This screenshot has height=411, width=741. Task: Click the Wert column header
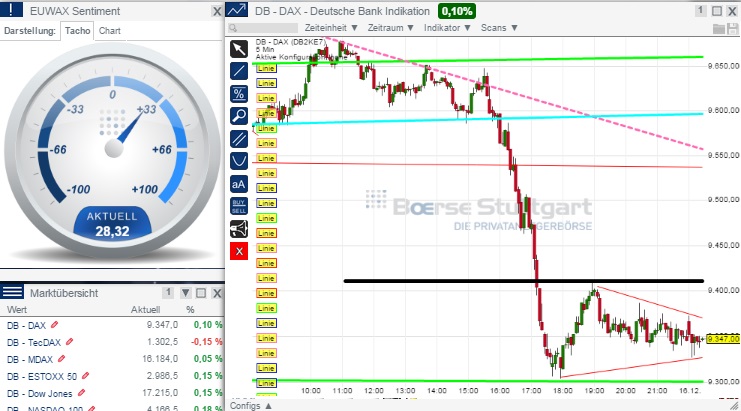17,310
